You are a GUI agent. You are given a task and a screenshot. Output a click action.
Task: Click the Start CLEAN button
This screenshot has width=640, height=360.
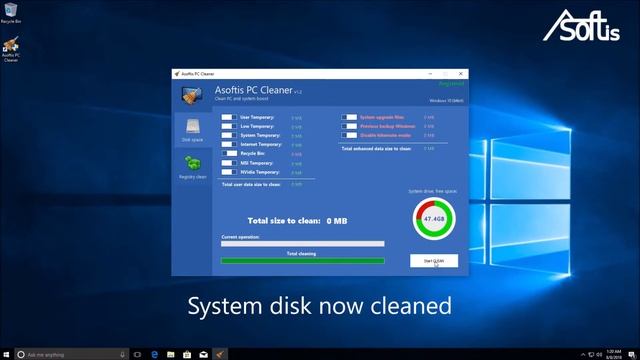(434, 261)
